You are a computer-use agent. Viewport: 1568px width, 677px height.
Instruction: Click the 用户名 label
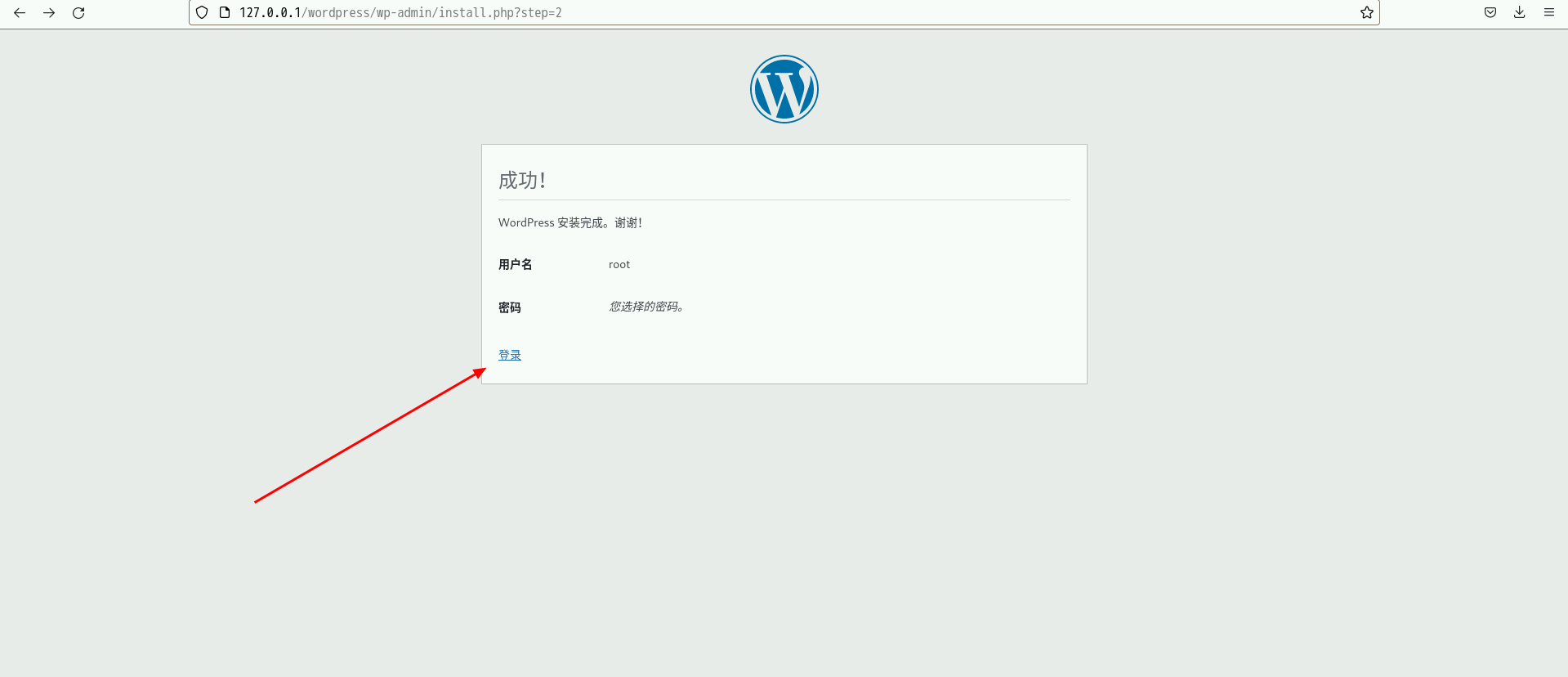pos(516,264)
